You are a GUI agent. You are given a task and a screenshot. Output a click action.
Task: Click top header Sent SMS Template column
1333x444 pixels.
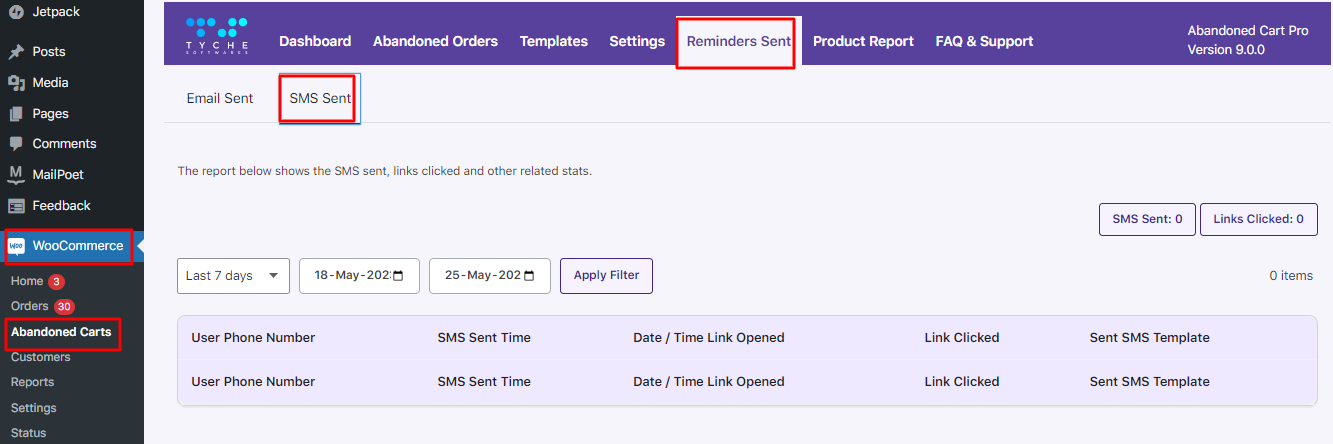tap(1150, 337)
